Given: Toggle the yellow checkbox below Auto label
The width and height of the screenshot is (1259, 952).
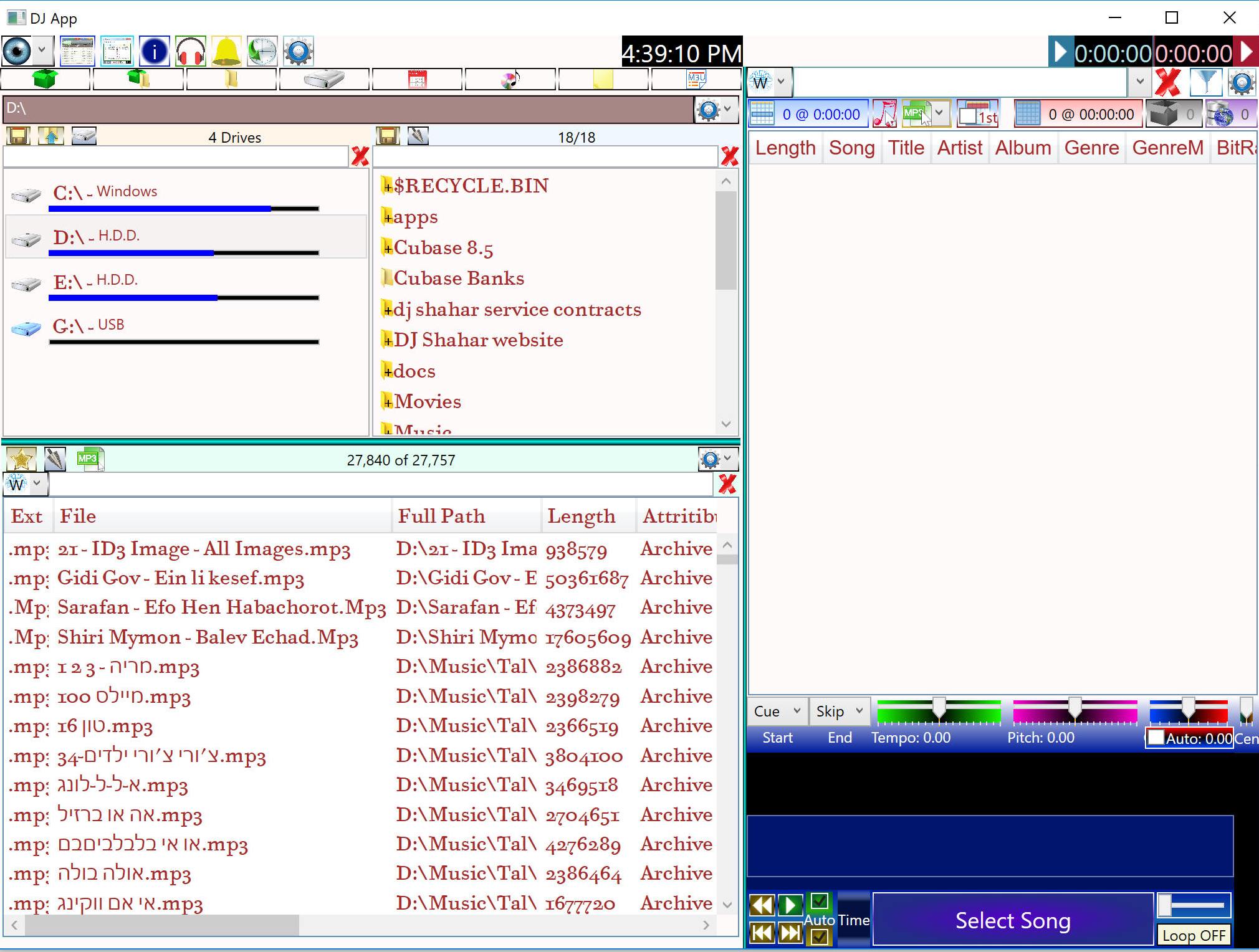Looking at the screenshot, I should click(820, 936).
